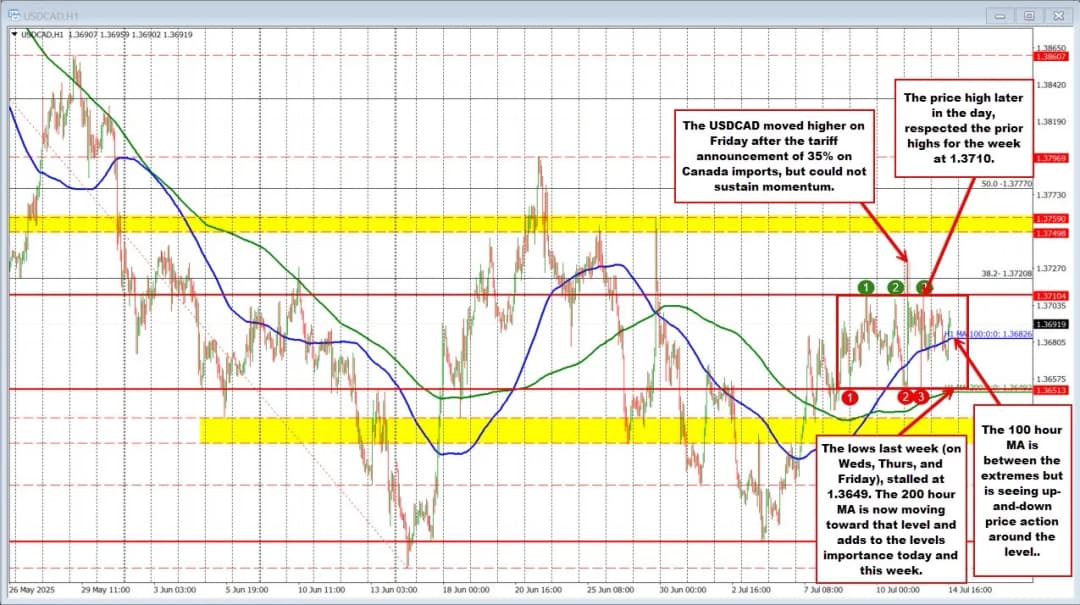This screenshot has height=605, width=1080.
Task: Minimize the USDCAD chart window
Action: point(1003,15)
